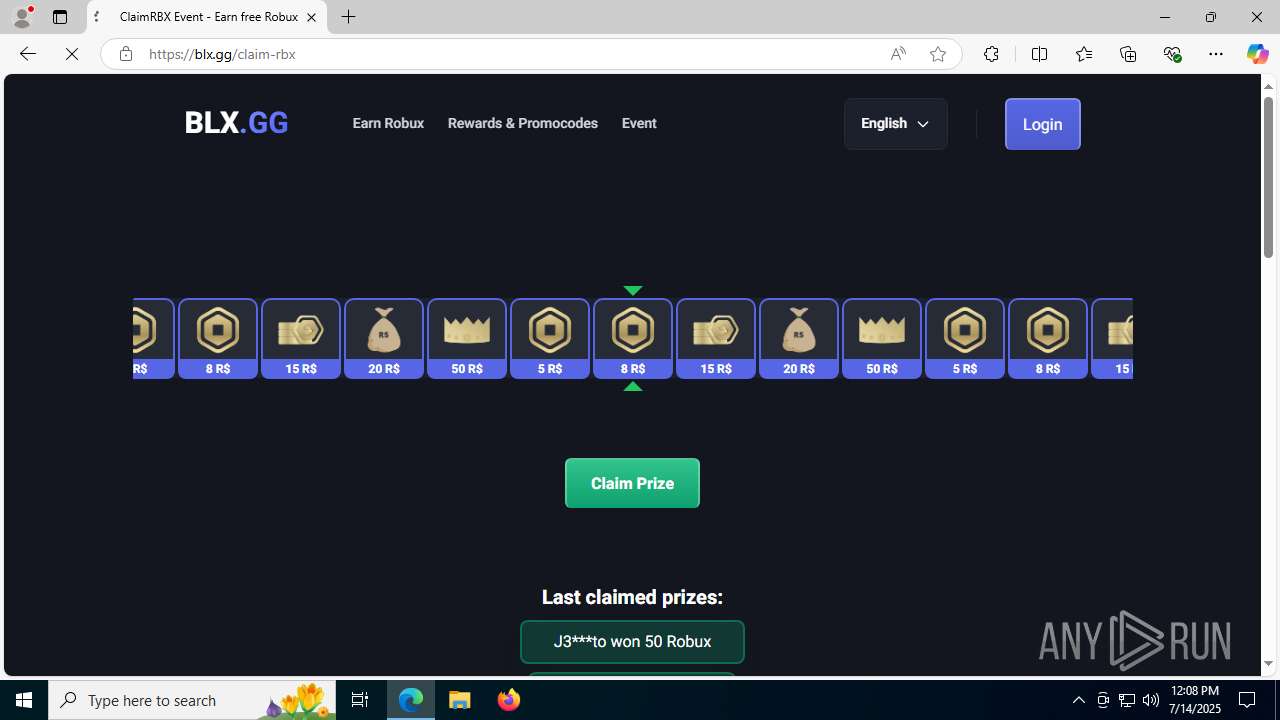This screenshot has width=1280, height=720.
Task: Open Microsoft Edge from taskbar
Action: coord(411,700)
